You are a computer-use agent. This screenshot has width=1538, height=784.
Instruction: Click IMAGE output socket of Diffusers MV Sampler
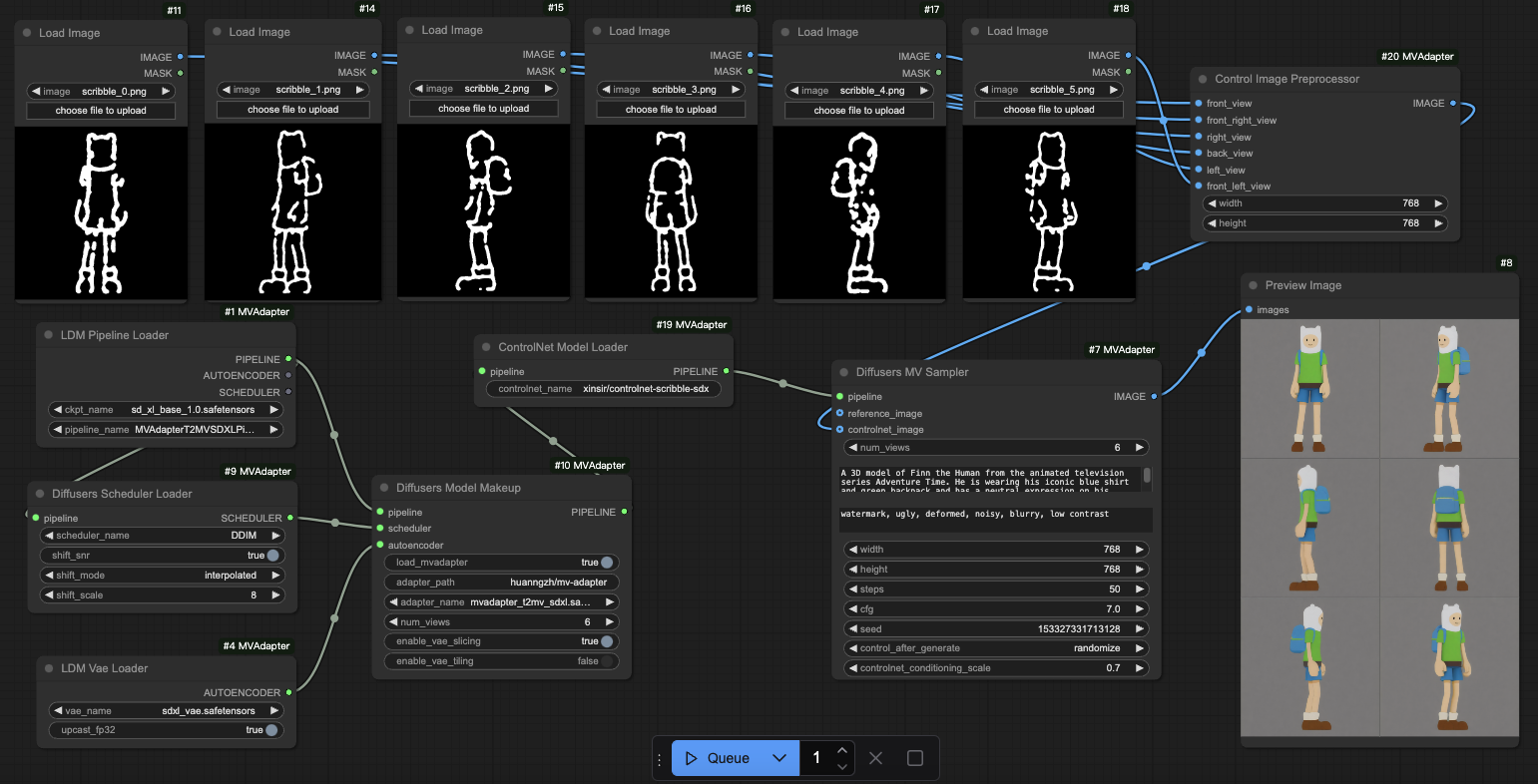[x=1154, y=396]
